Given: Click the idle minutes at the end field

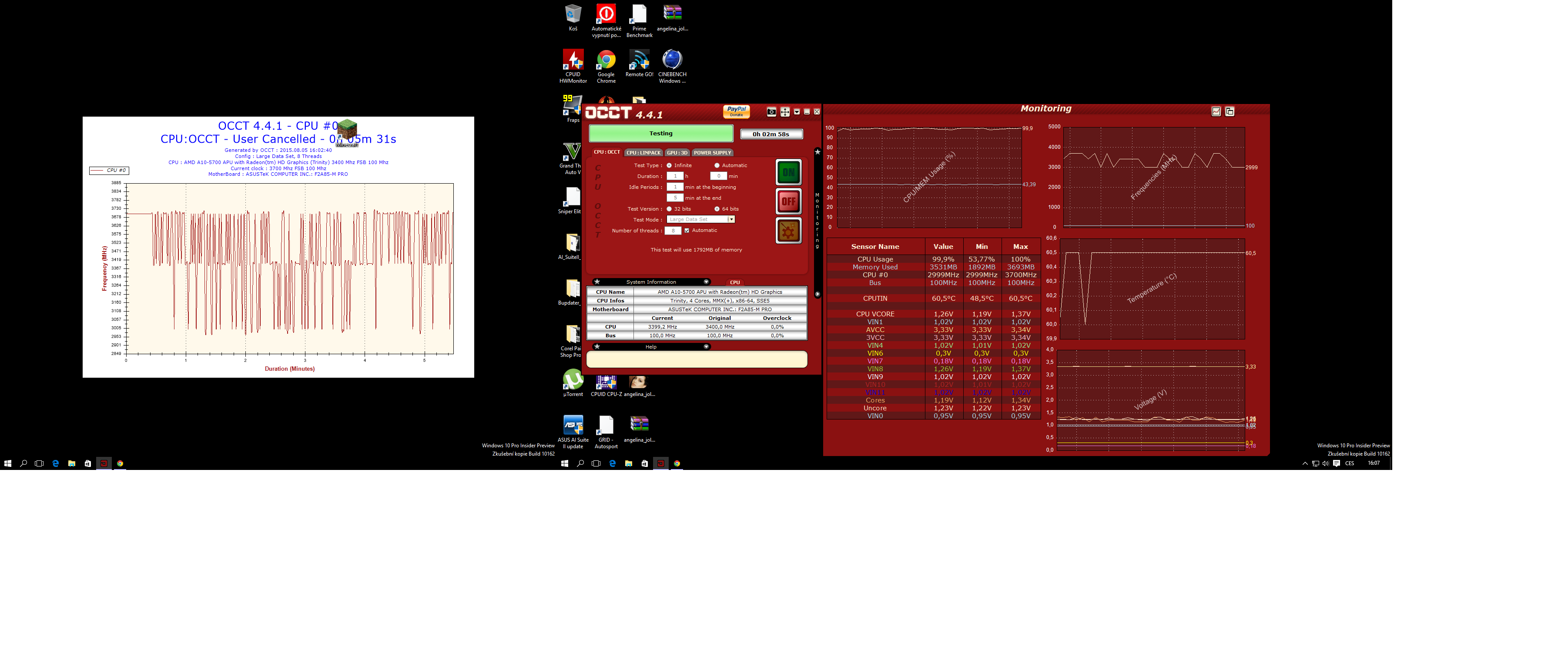Looking at the screenshot, I should click(675, 198).
